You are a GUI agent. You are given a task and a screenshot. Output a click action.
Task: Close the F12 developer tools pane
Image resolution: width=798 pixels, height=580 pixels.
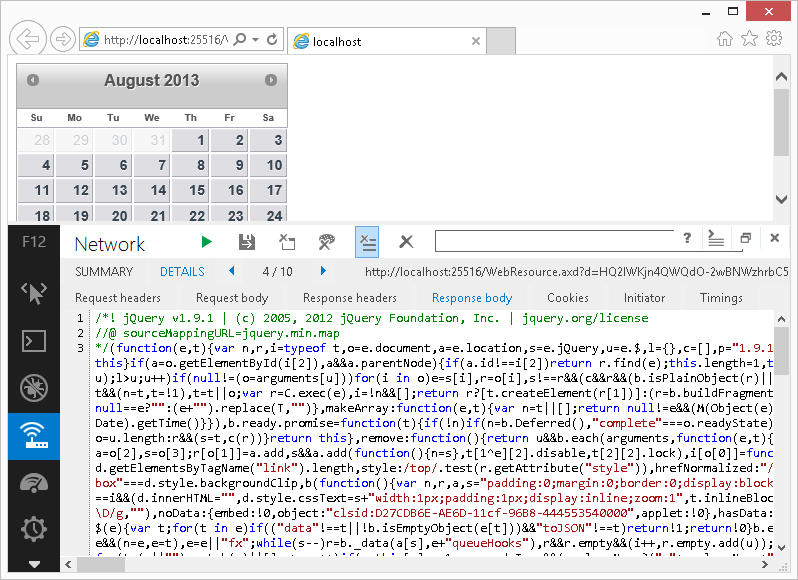pos(775,238)
